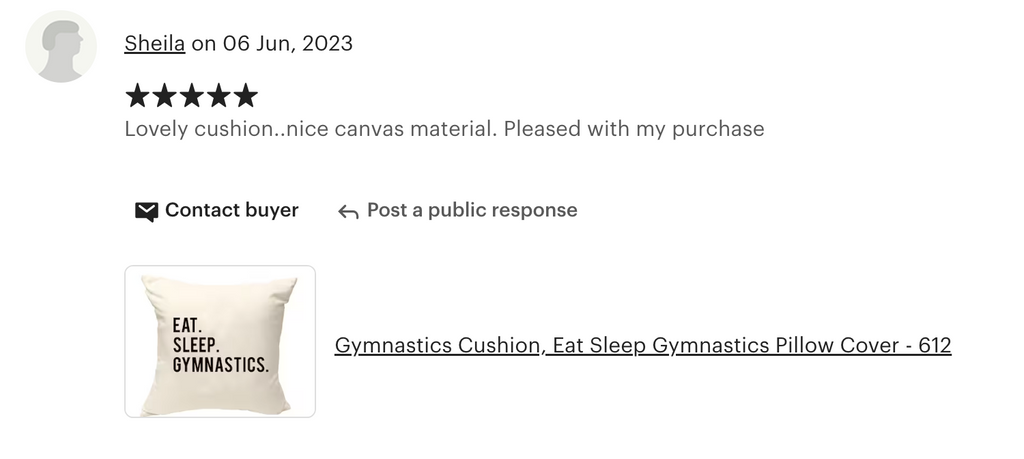Click the third rating star
Image resolution: width=1024 pixels, height=459 pixels.
tap(191, 96)
